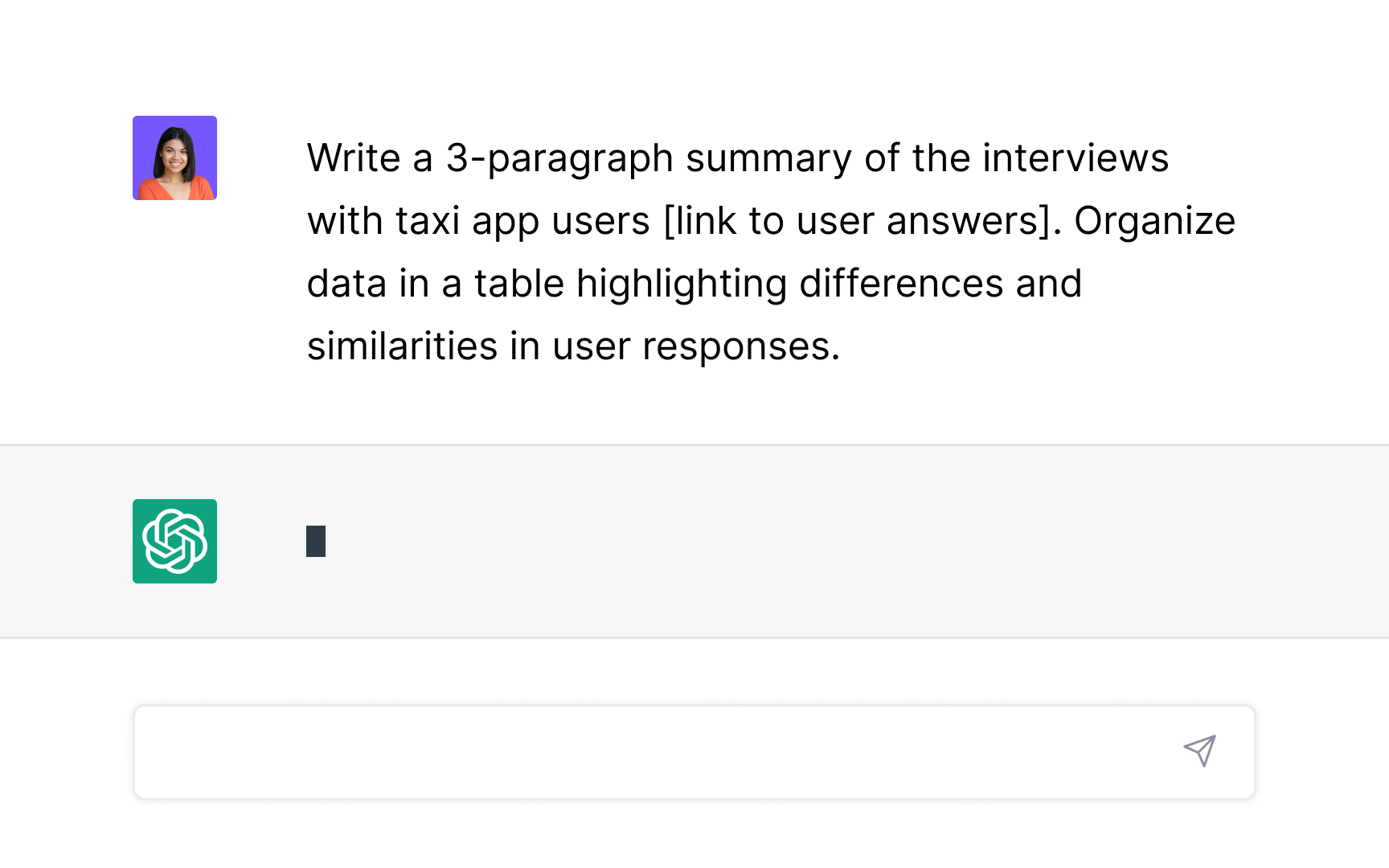Click the word 'Write' in the prompt
This screenshot has height=868, width=1389.
(354, 158)
